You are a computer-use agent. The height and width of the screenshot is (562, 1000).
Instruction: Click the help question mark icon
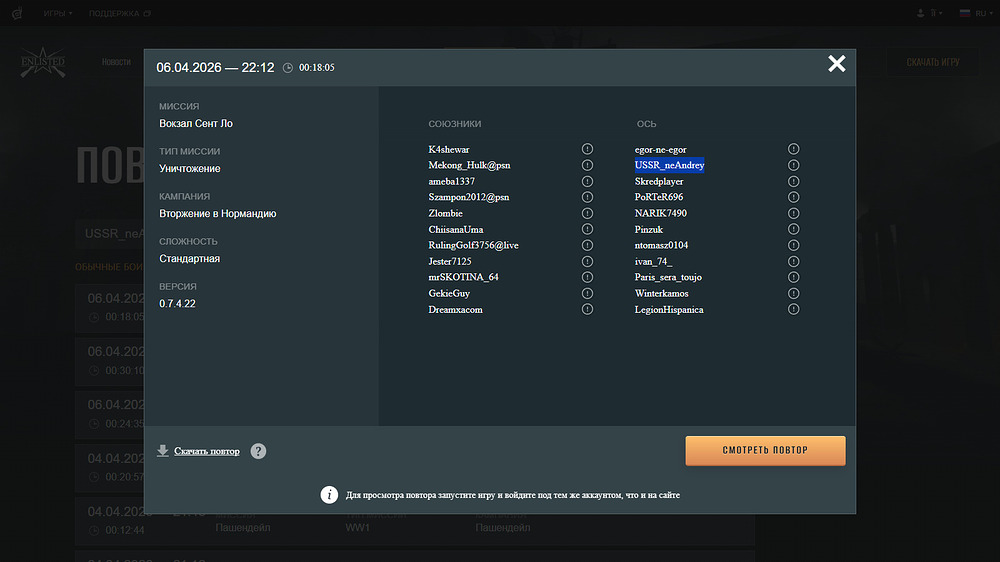point(258,451)
